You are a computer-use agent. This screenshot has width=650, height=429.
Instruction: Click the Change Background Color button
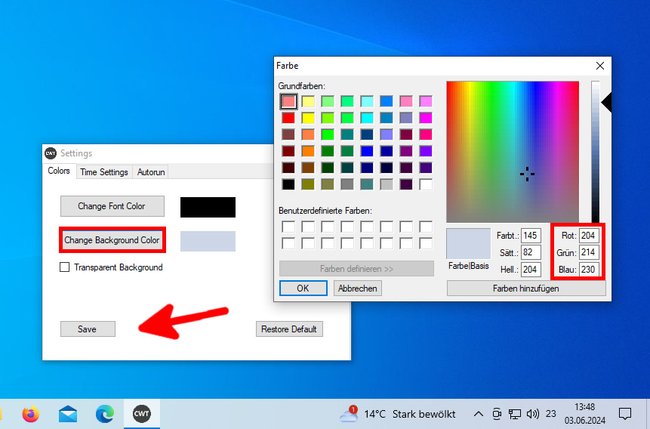[x=112, y=240]
